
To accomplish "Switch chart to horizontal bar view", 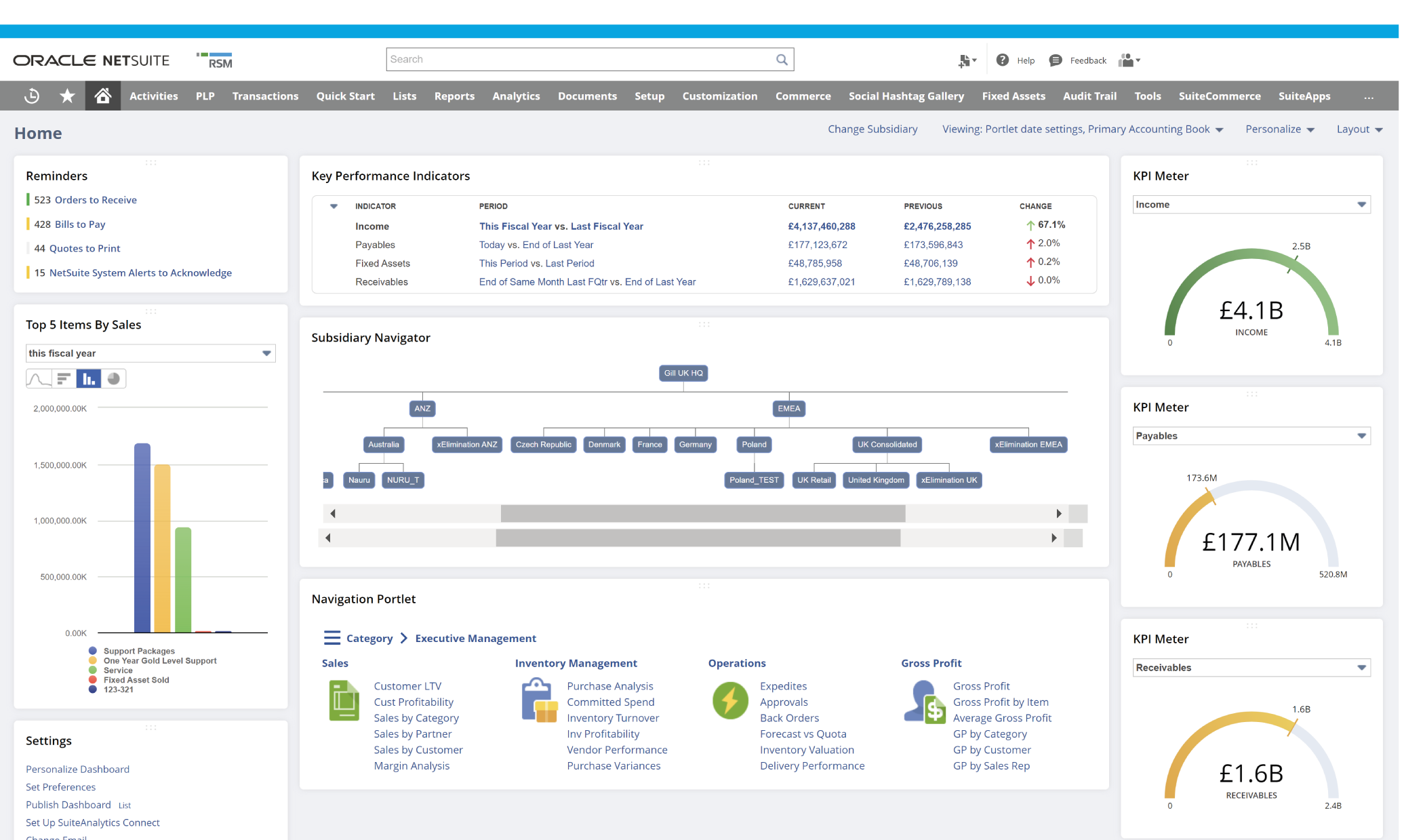I will (64, 379).
